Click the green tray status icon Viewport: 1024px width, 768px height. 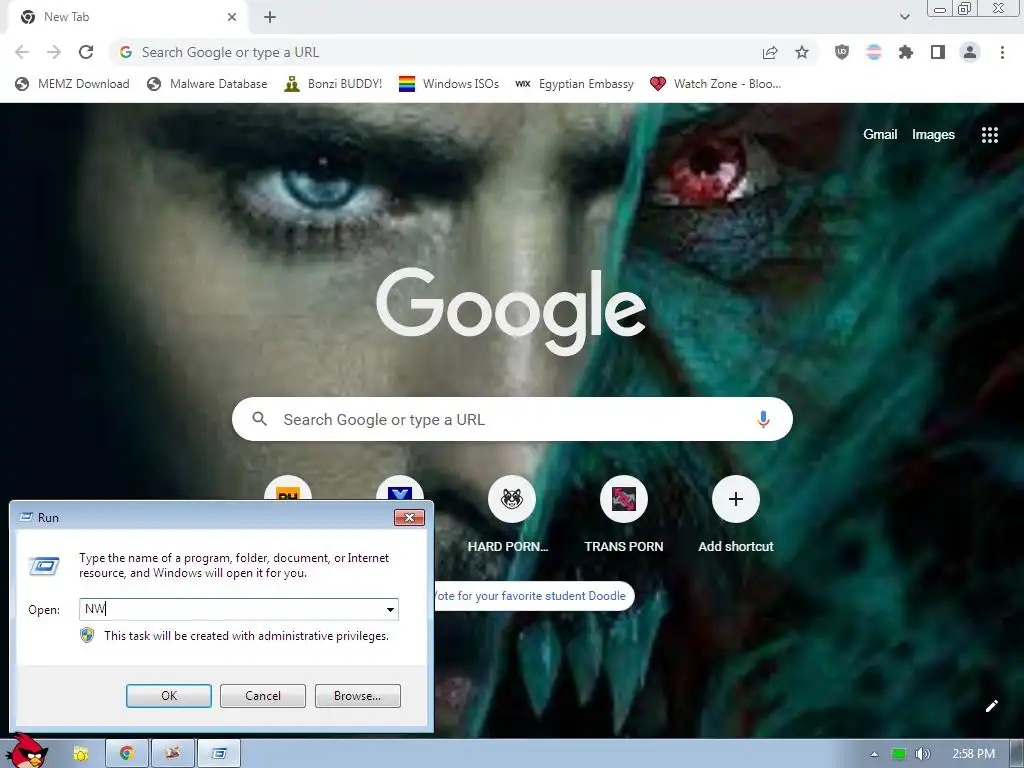click(899, 754)
